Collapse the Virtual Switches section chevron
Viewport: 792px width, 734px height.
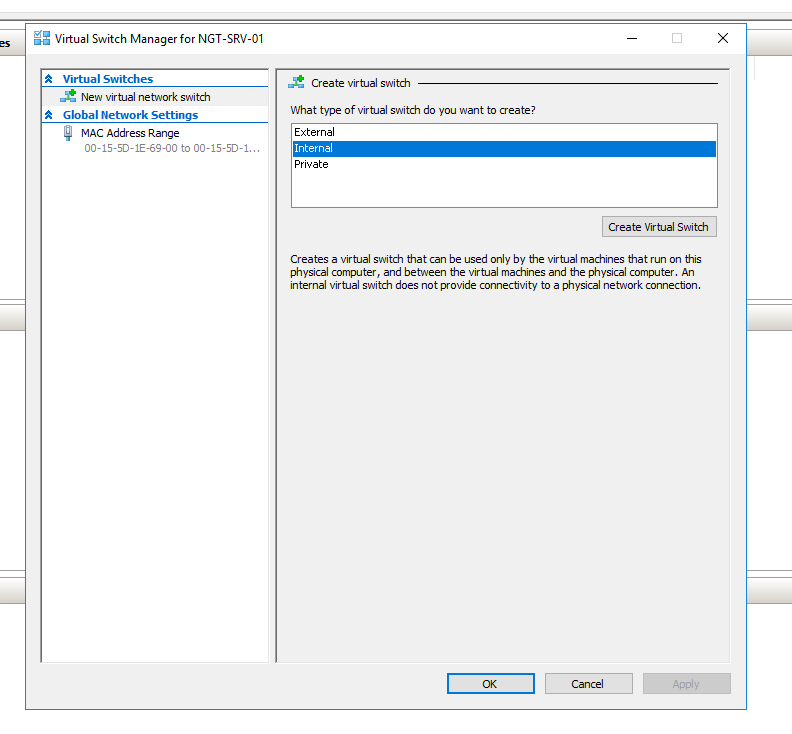(49, 79)
